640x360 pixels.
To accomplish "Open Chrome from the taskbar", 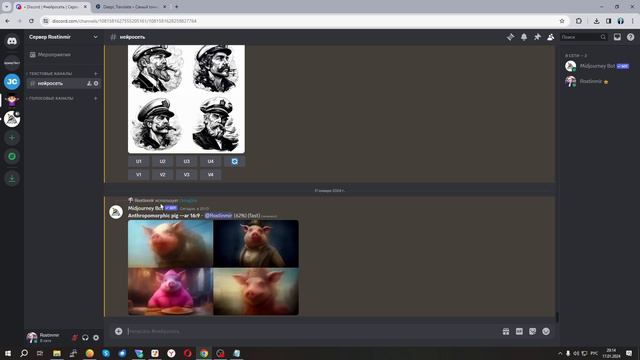I will point(204,353).
